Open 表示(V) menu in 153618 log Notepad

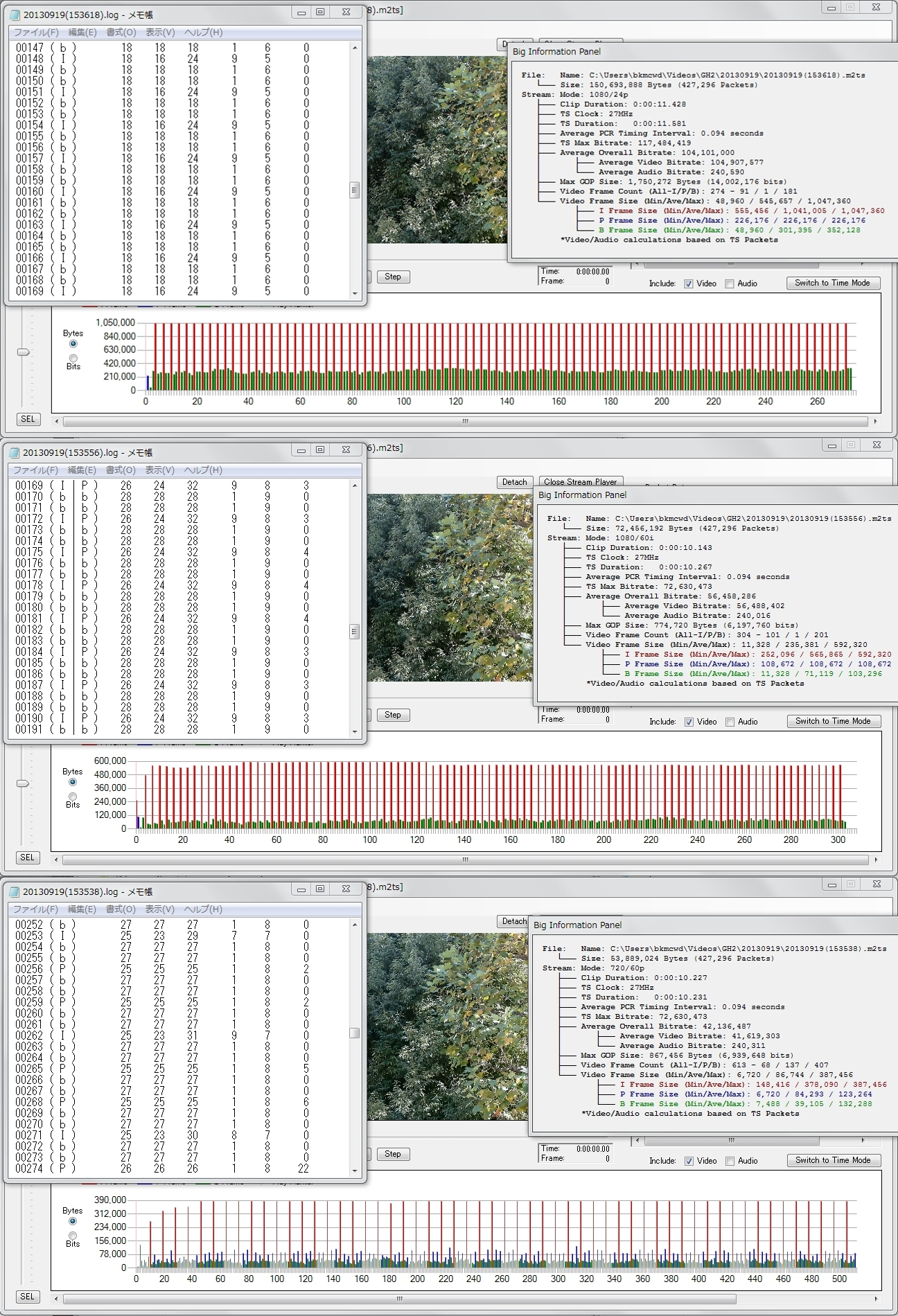tap(159, 33)
